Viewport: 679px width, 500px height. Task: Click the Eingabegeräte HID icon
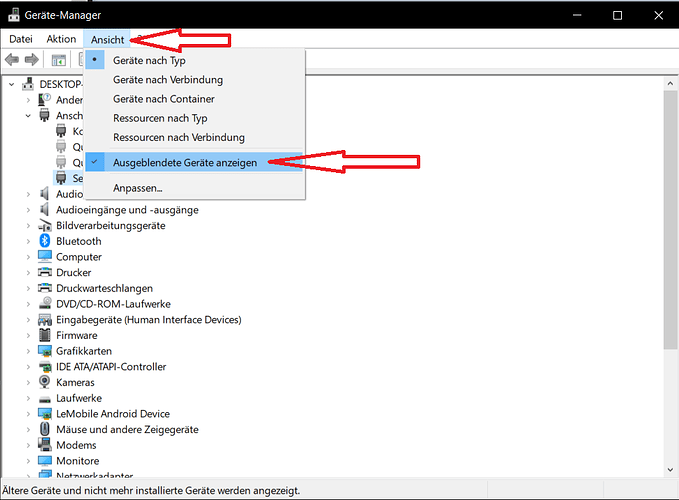(45, 319)
